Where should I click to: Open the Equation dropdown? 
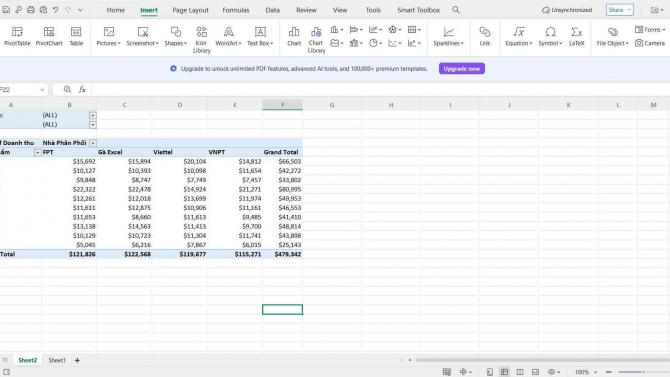[519, 36]
